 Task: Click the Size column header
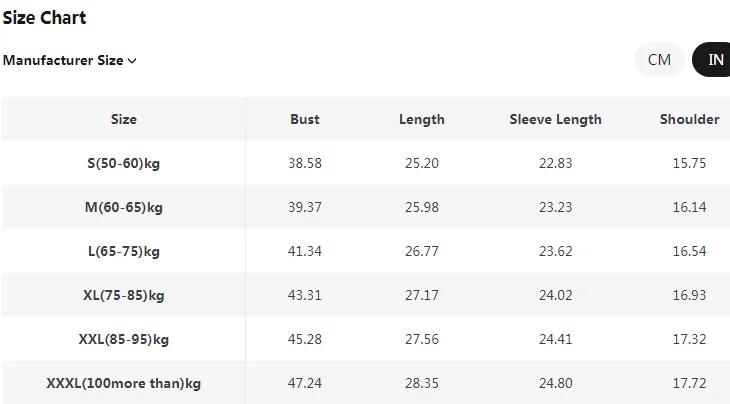124,119
